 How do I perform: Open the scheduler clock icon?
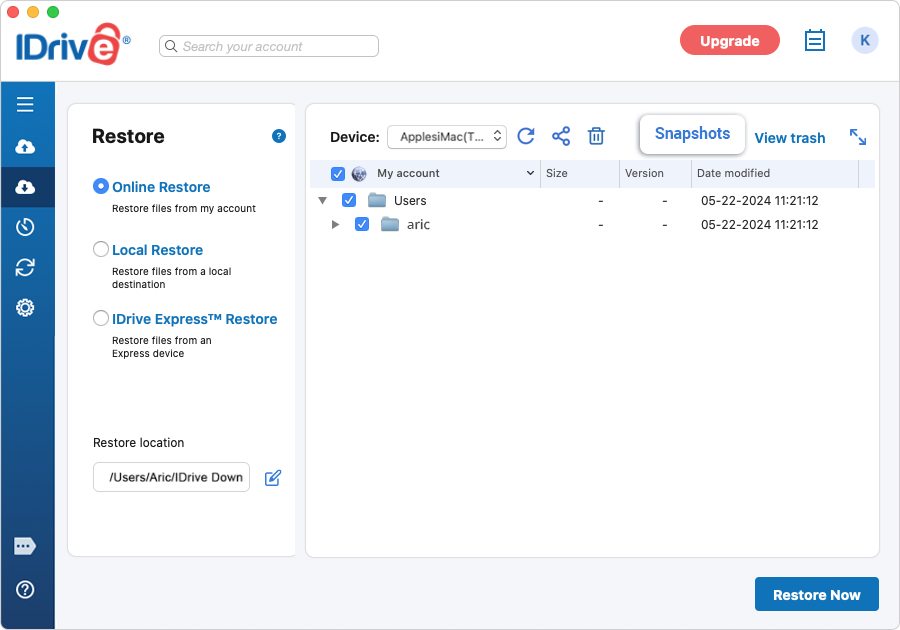[x=25, y=227]
